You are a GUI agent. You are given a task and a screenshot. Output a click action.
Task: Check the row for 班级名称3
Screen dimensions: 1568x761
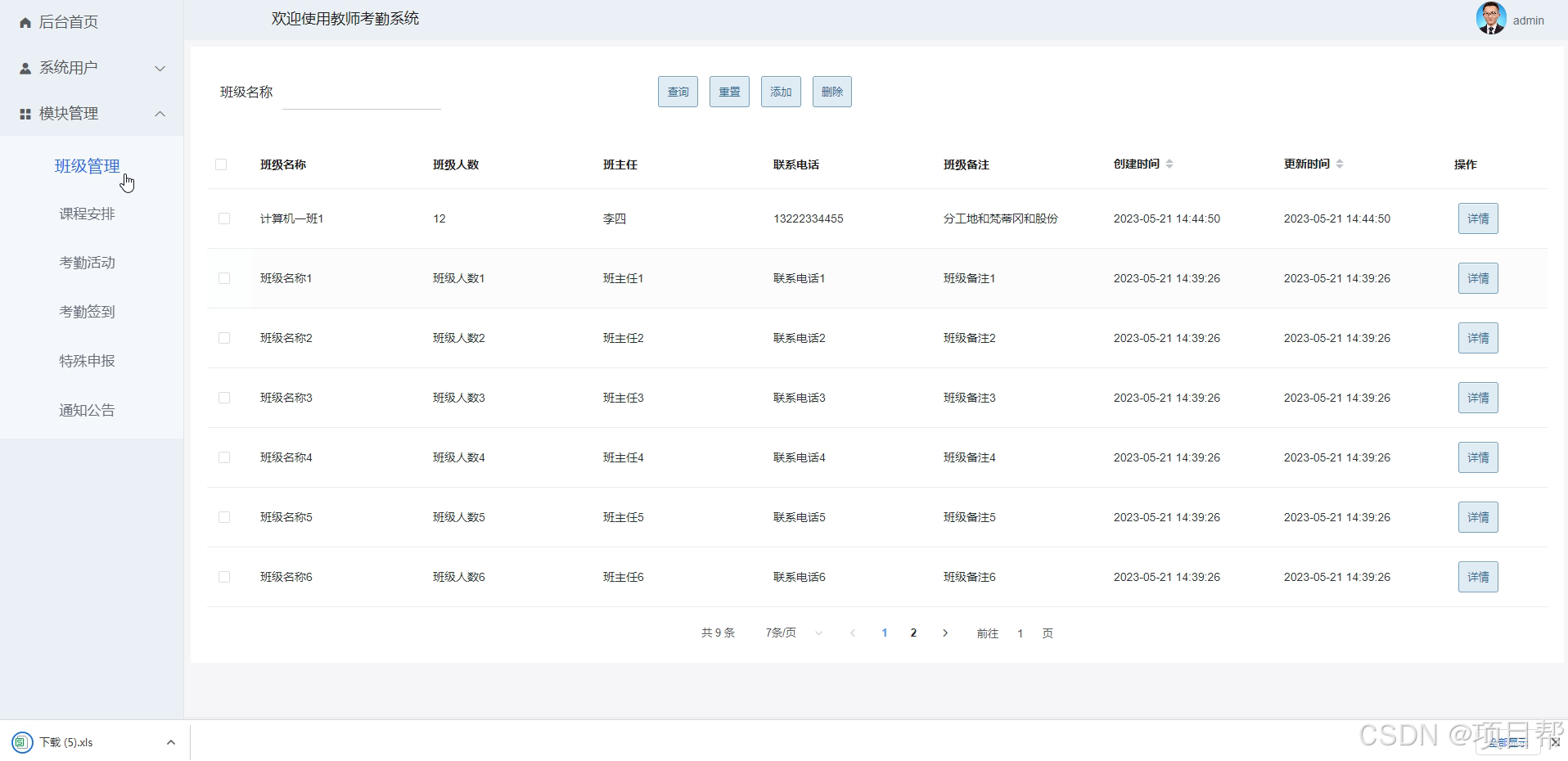[x=224, y=398]
